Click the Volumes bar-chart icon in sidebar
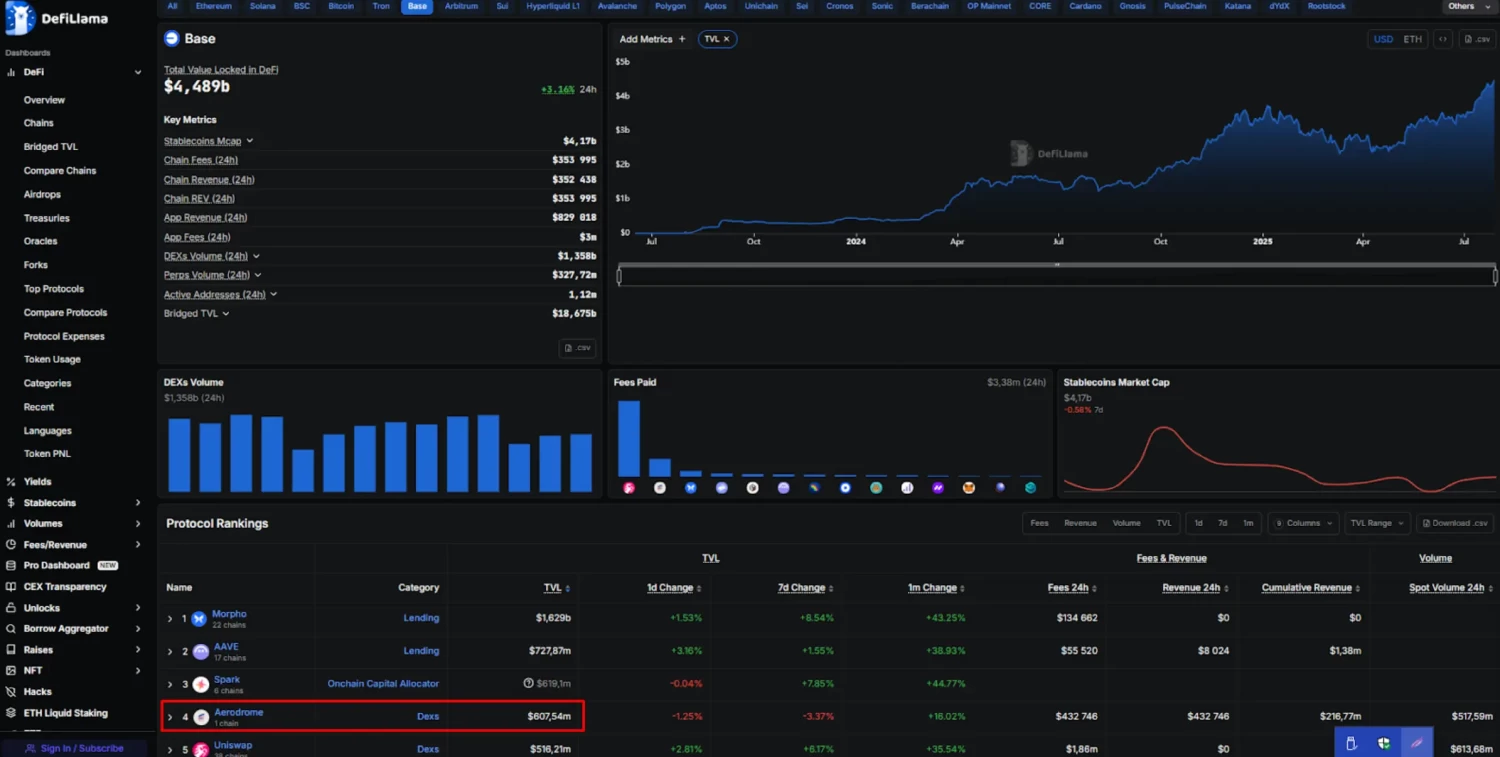The image size is (1500, 757). (11, 524)
